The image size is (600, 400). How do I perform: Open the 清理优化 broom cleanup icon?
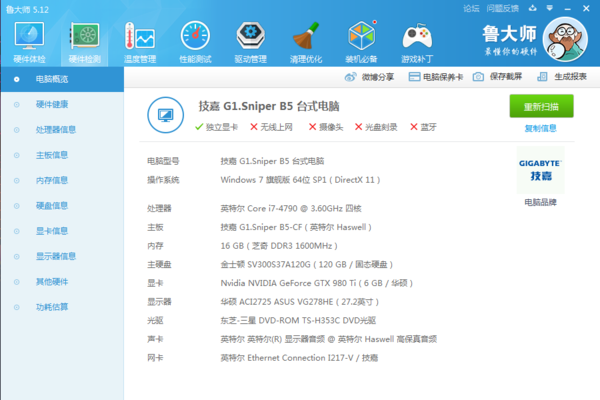click(306, 41)
